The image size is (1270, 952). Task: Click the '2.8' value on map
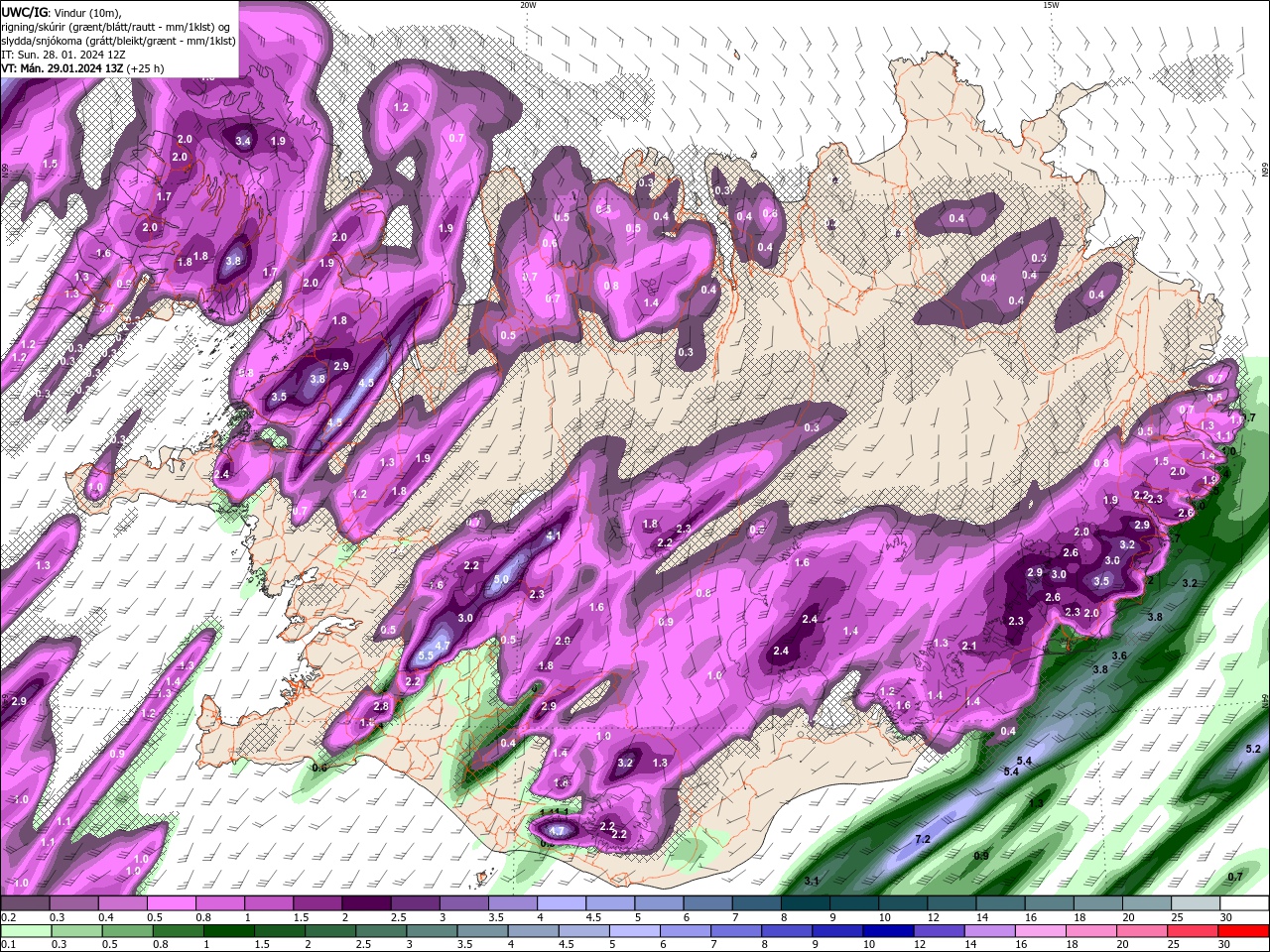tap(381, 706)
